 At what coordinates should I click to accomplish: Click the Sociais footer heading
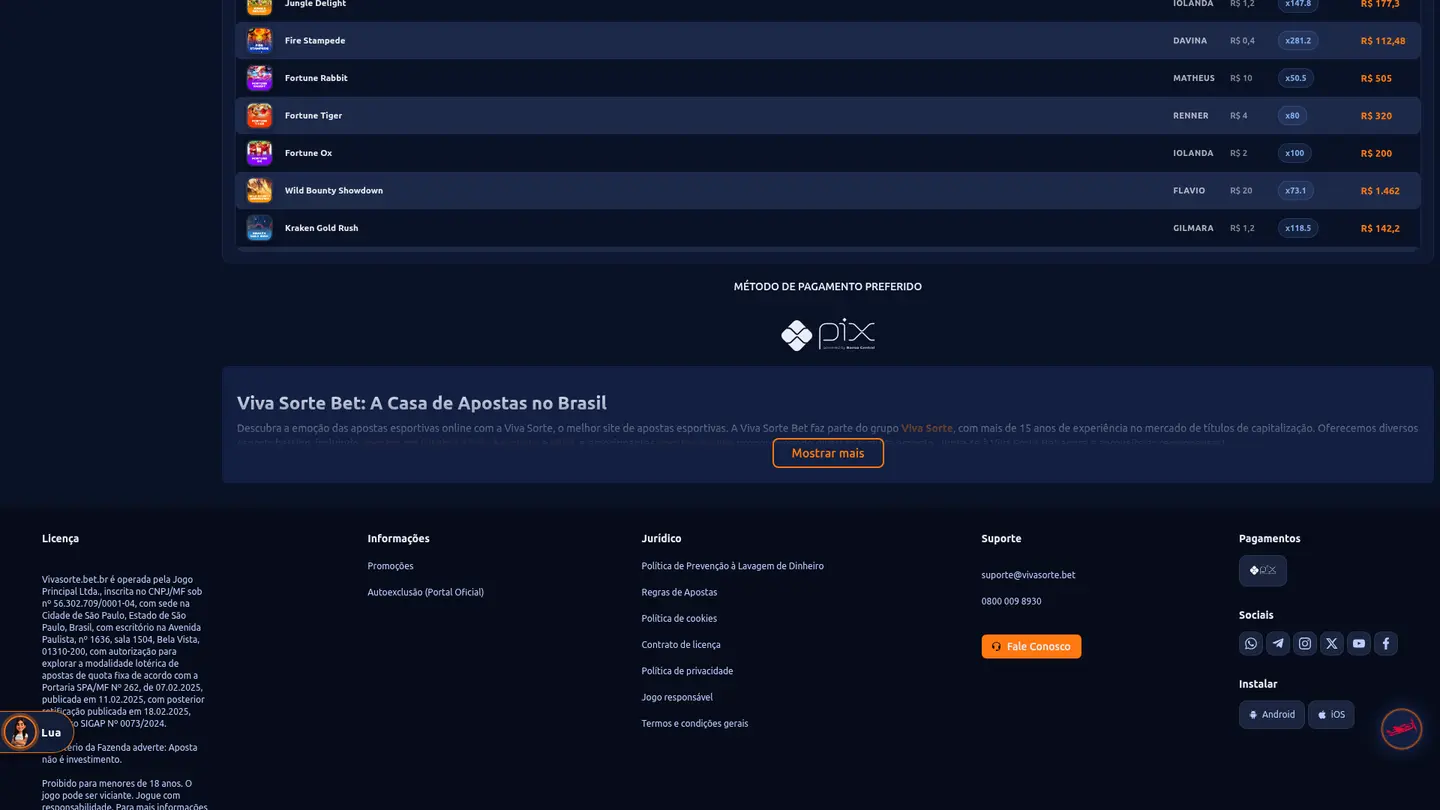pos(1256,615)
